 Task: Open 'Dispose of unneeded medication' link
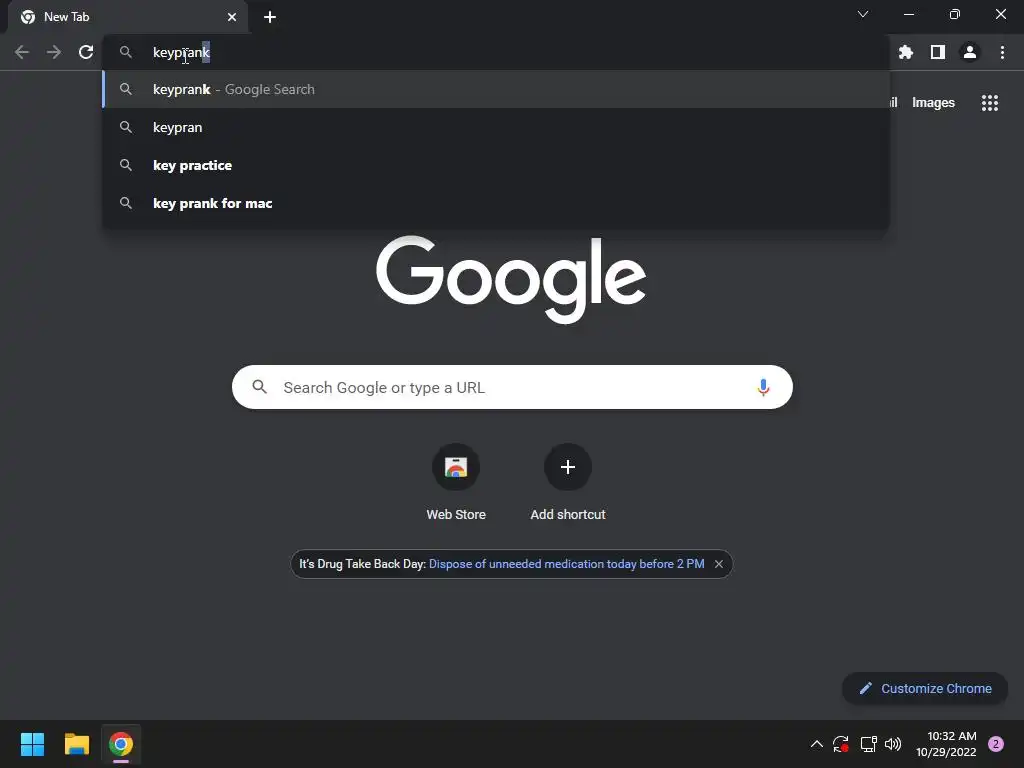[x=566, y=564]
